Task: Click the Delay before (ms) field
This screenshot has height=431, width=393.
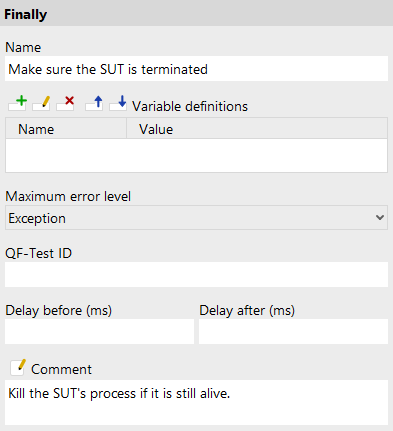Action: pos(99,331)
